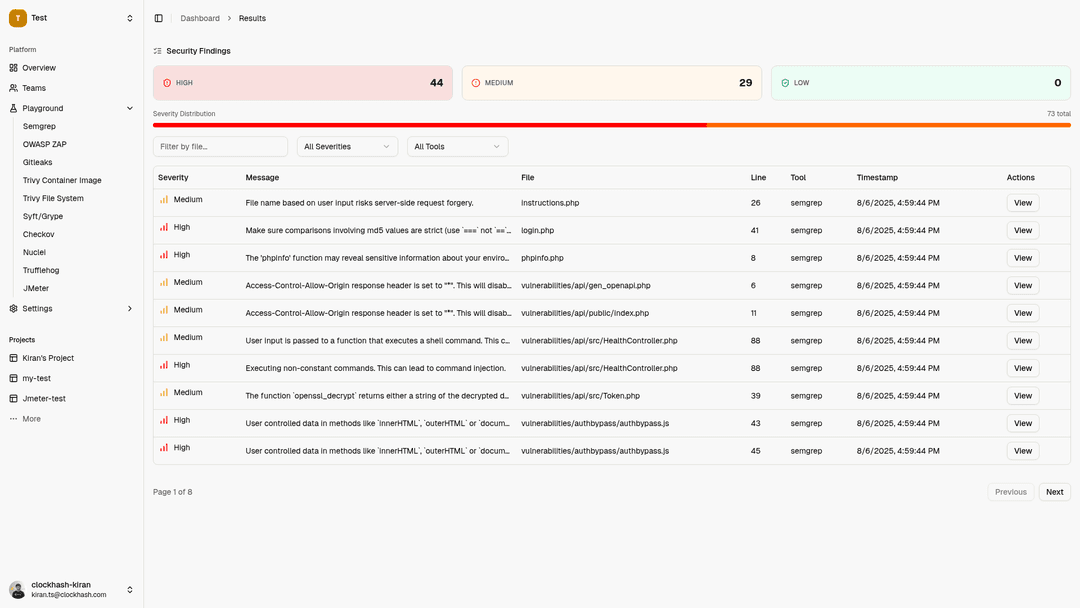Click the Teams icon
Screen dimensions: 1080x608
14,88
